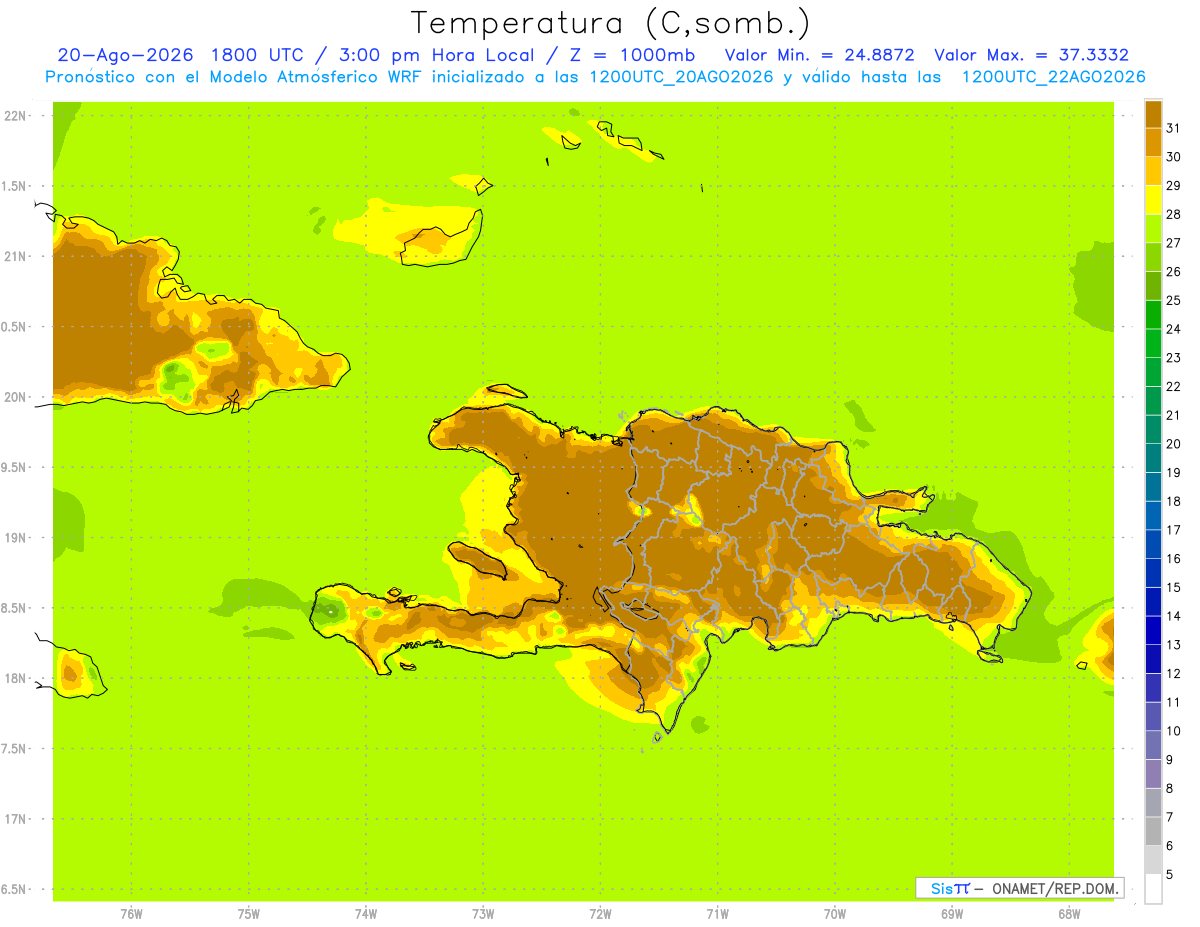Image resolution: width=1200 pixels, height=927 pixels.
Task: Click the colorbar label "31"
Action: click(x=1174, y=128)
